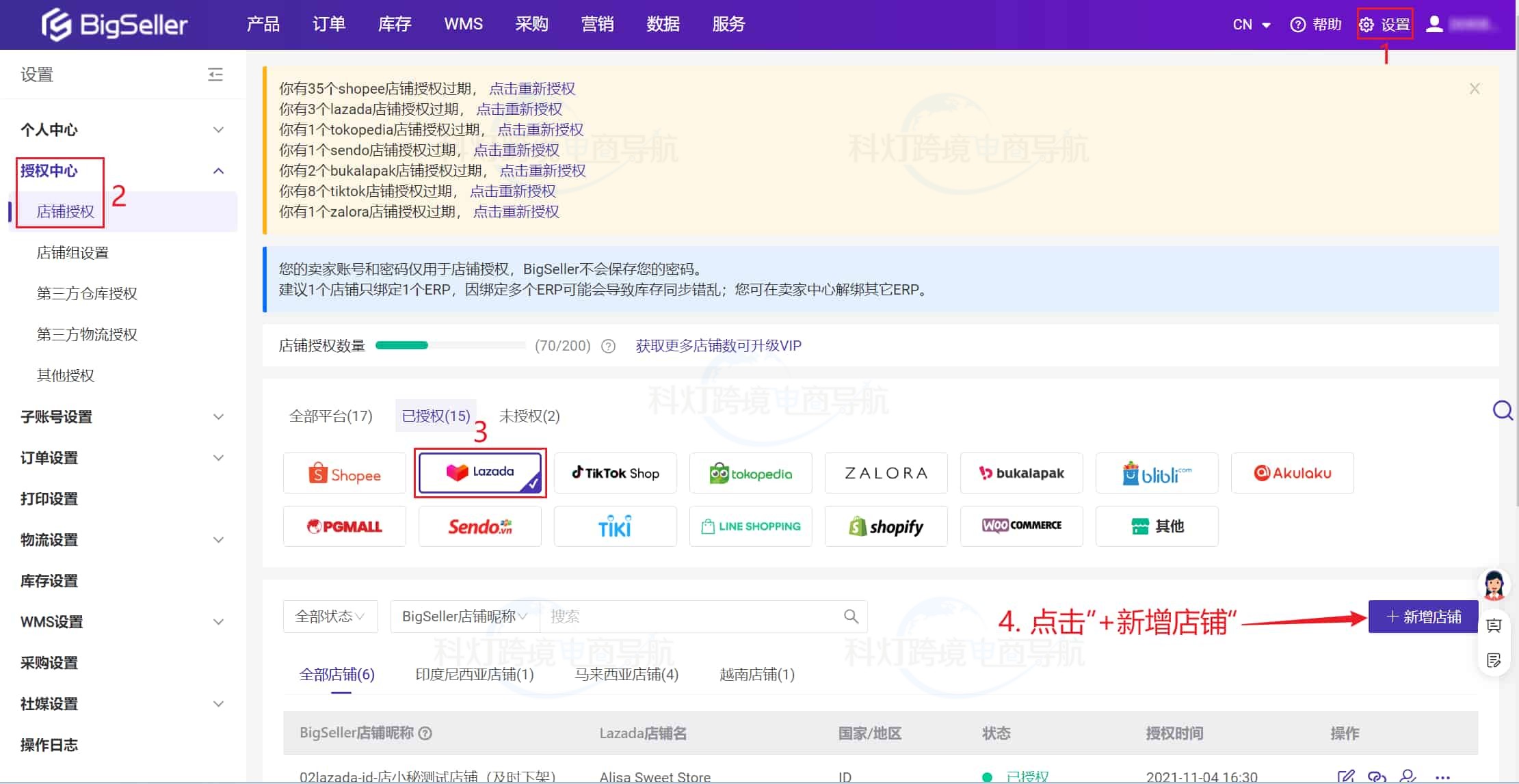Viewport: 1519px width, 784px height.
Task: Switch to the 未授权(2) tab
Action: [529, 416]
